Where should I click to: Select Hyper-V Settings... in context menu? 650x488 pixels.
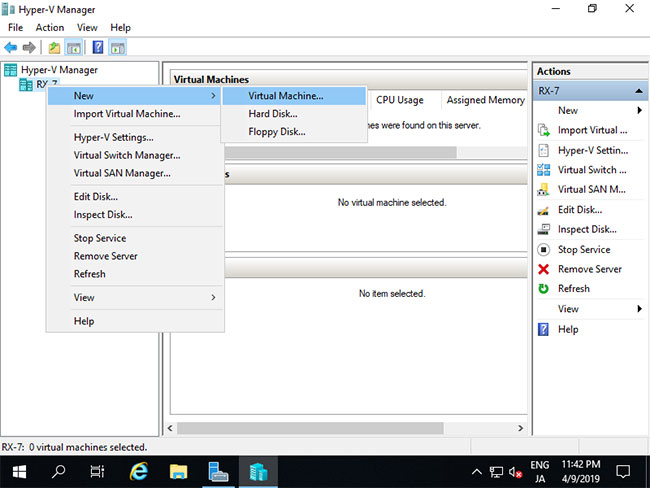(x=134, y=137)
